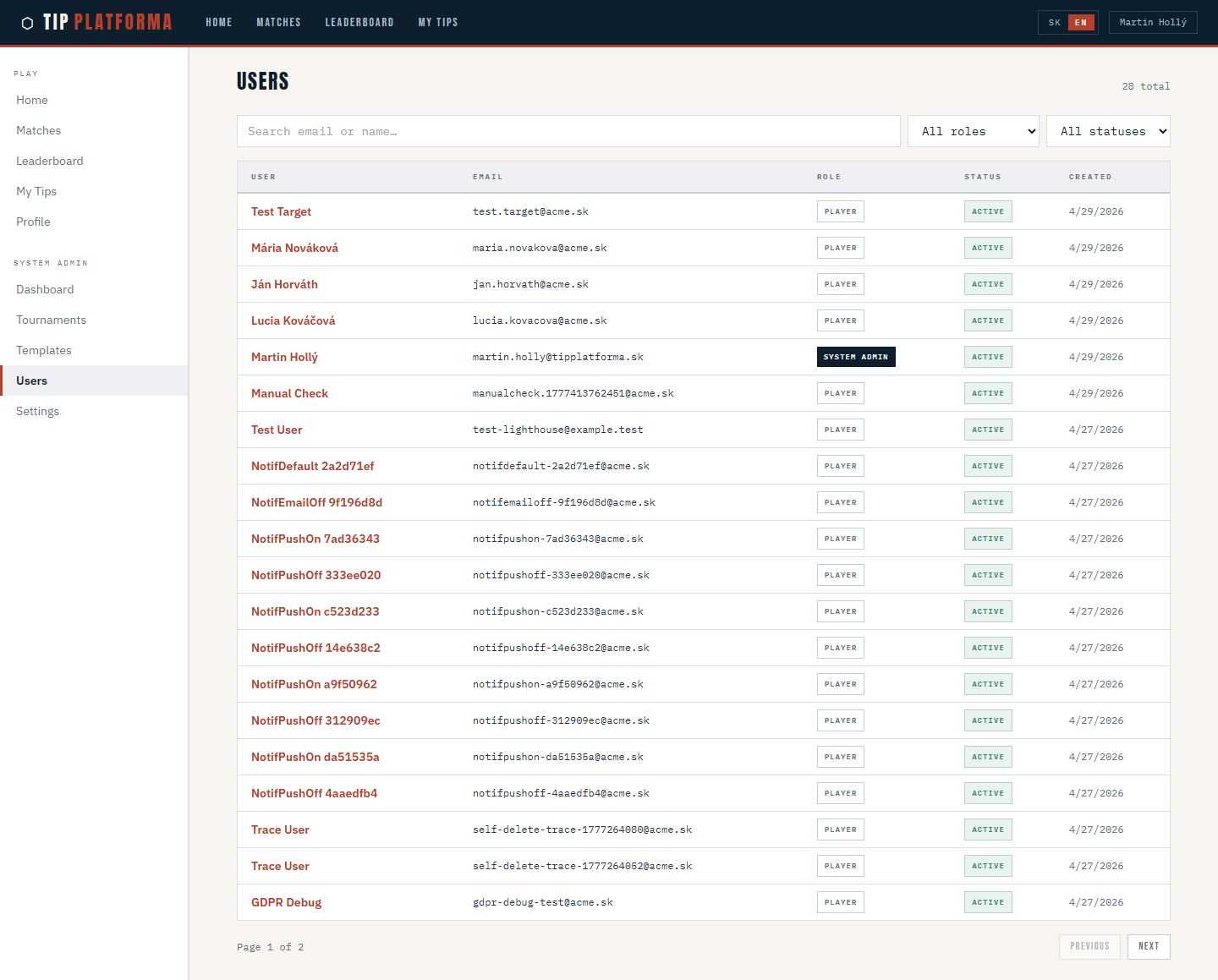Select Users in the sidebar
The height and width of the screenshot is (980, 1218).
(x=31, y=381)
